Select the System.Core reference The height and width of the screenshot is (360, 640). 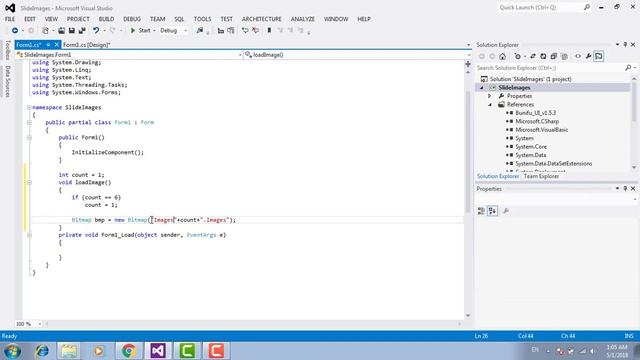(531, 147)
